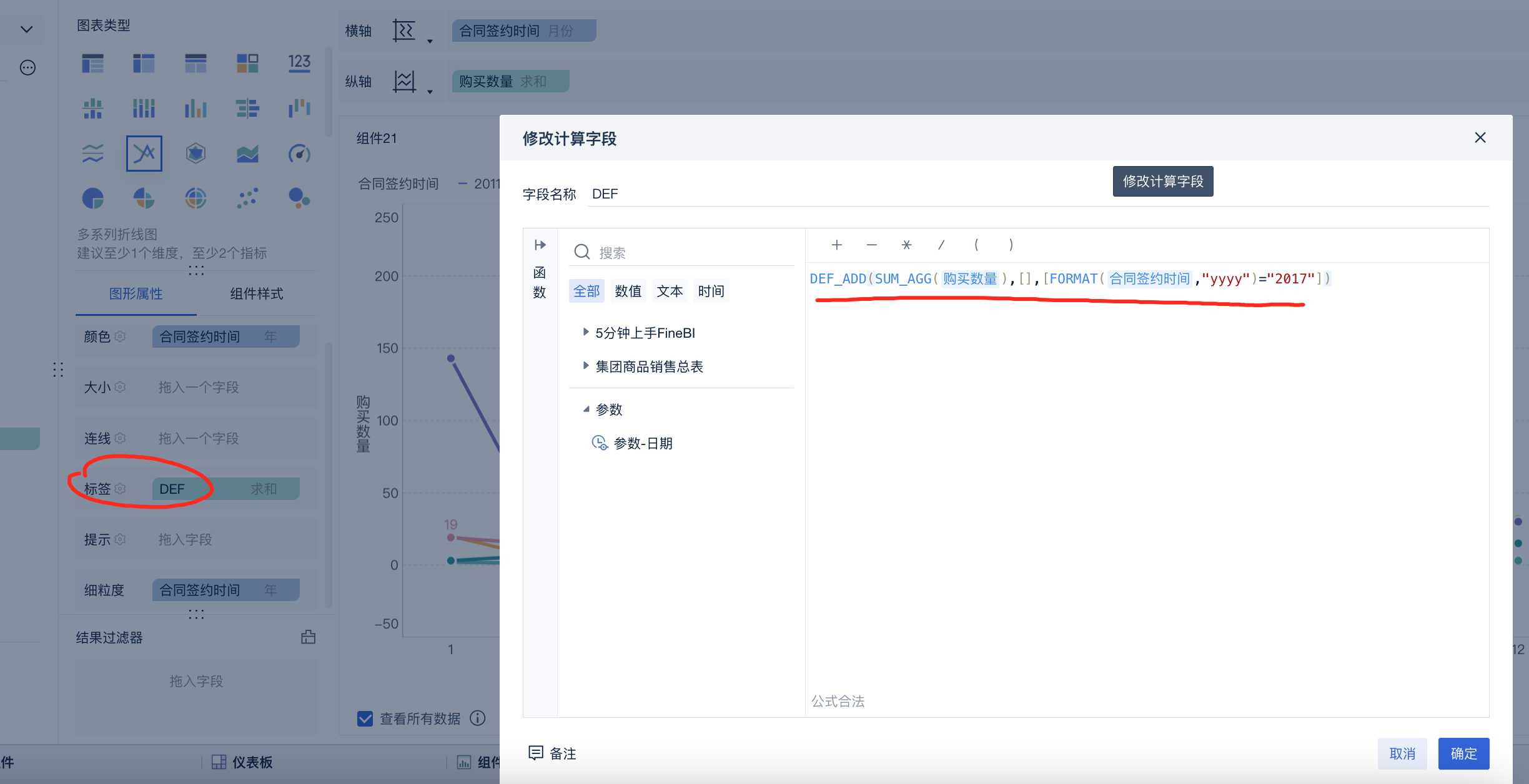Image resolution: width=1529 pixels, height=784 pixels.
Task: Click the more options ellipsis circle icon
Action: pos(27,67)
